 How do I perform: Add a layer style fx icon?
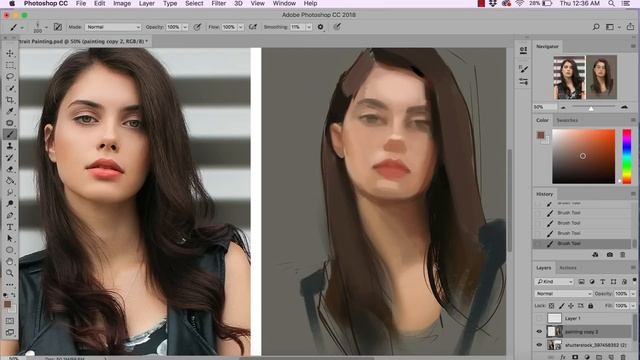click(x=563, y=357)
